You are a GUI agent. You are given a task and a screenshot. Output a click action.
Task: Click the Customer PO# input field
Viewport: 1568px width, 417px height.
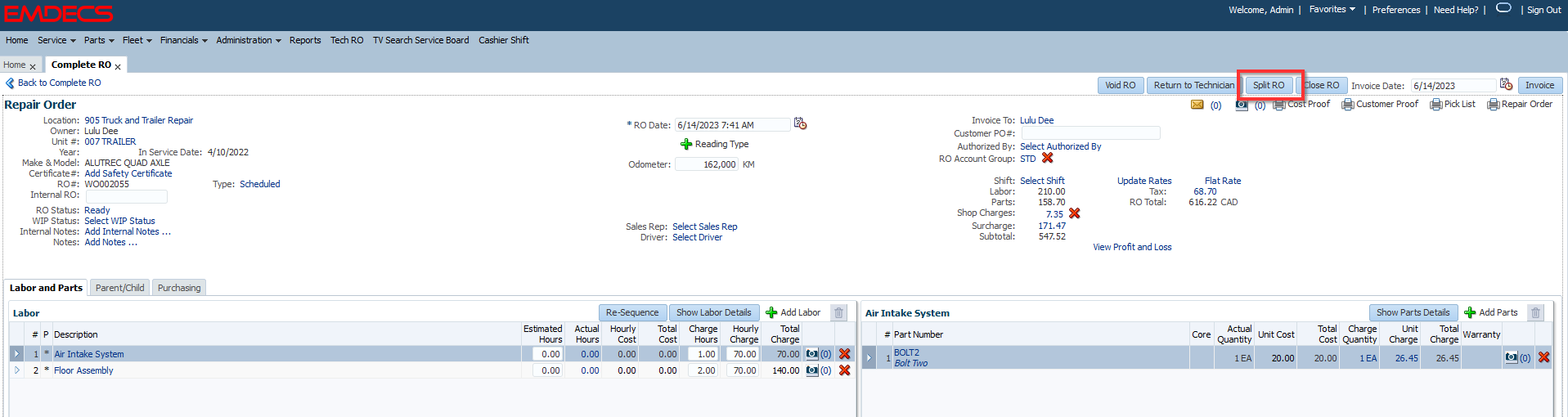click(1090, 132)
